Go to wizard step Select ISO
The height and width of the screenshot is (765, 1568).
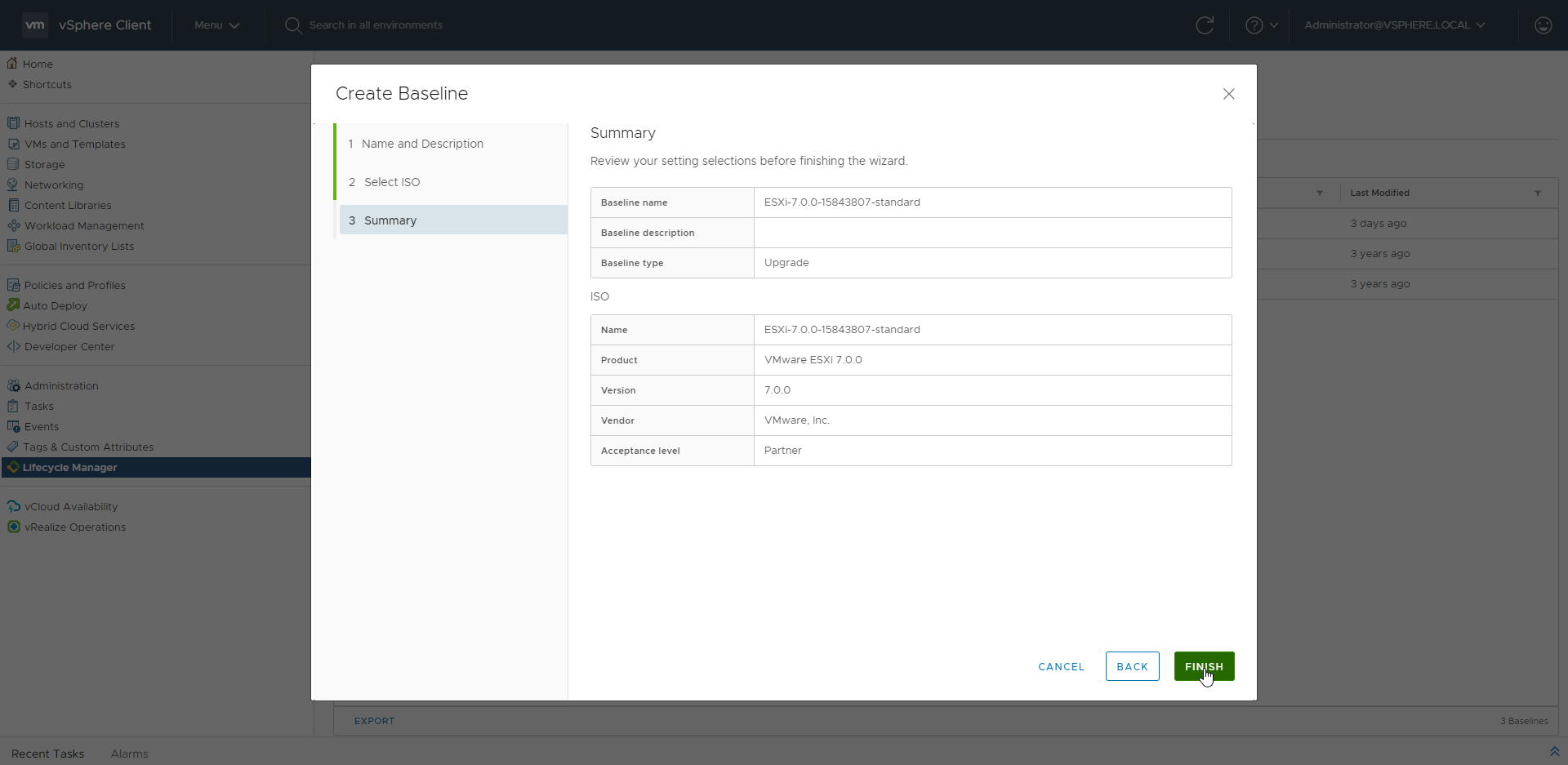[x=391, y=182]
